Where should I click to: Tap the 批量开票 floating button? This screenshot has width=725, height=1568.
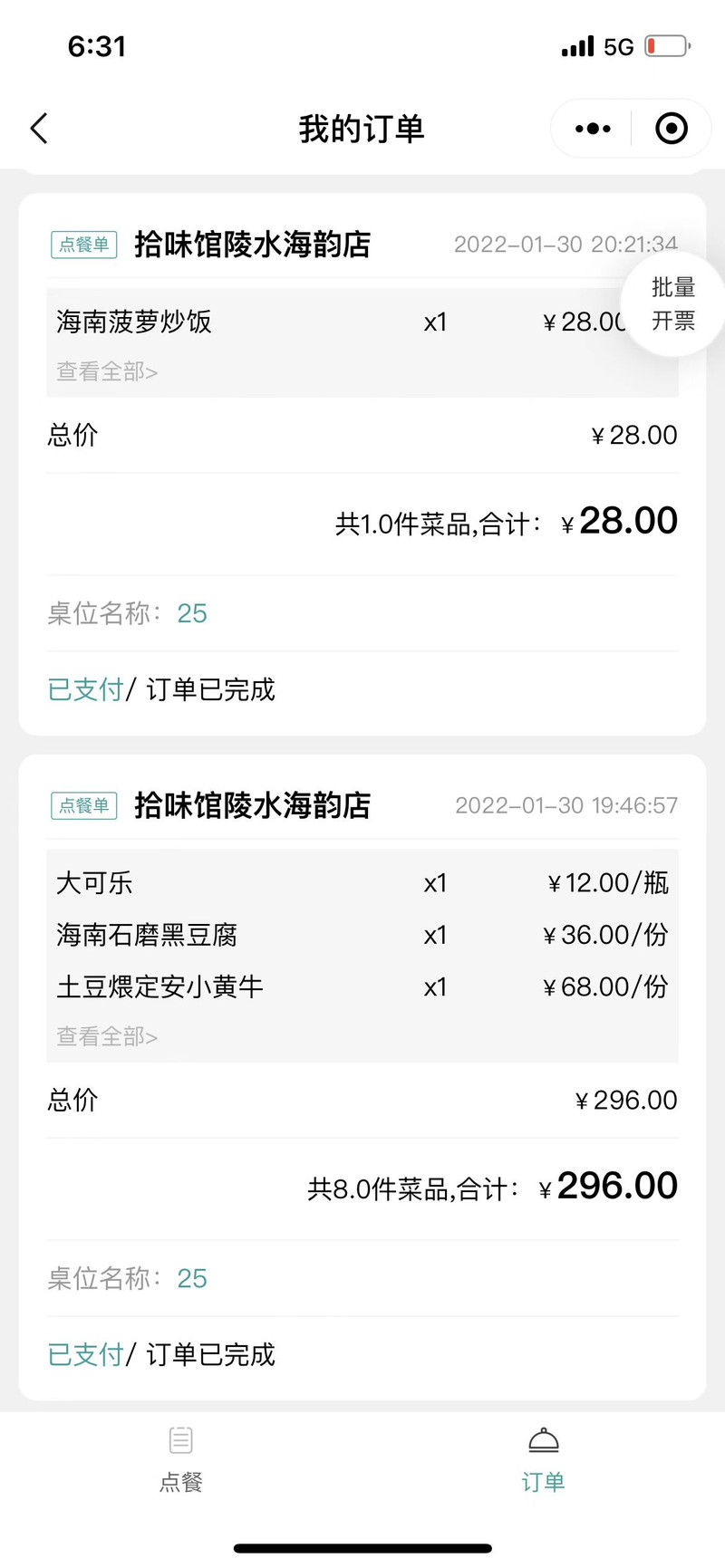(x=672, y=304)
